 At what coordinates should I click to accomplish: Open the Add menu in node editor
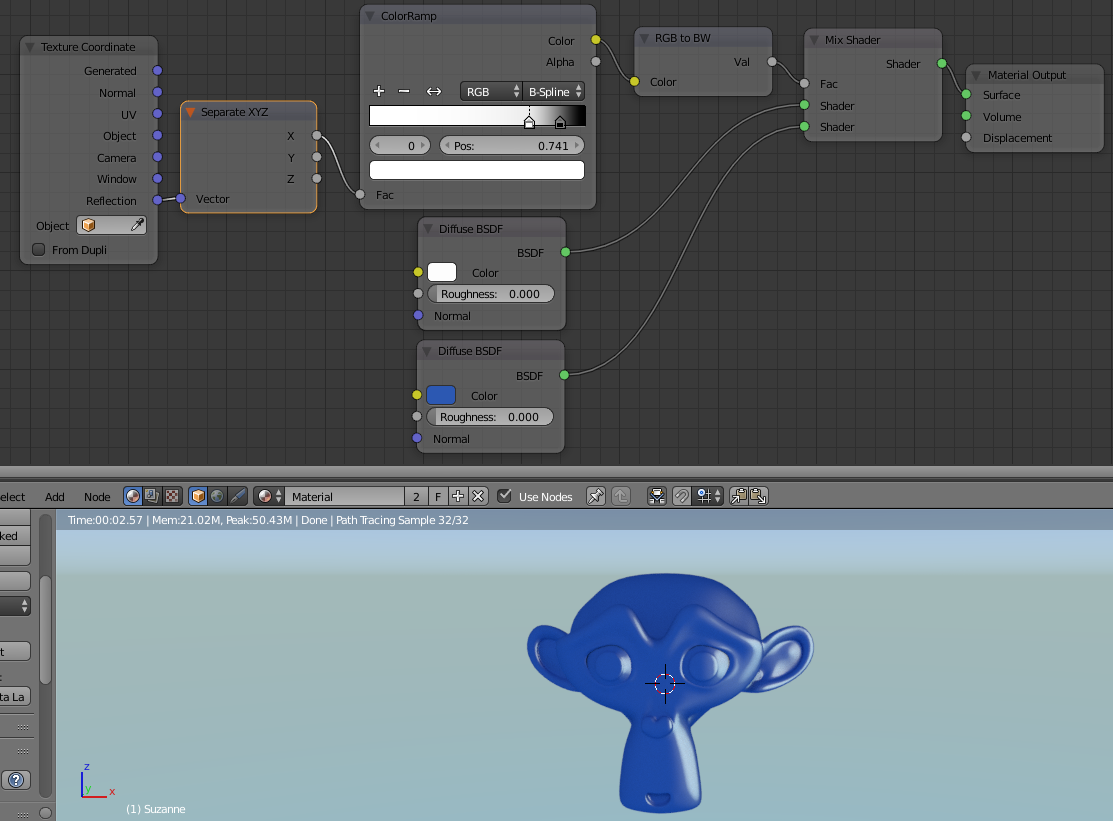tap(55, 497)
